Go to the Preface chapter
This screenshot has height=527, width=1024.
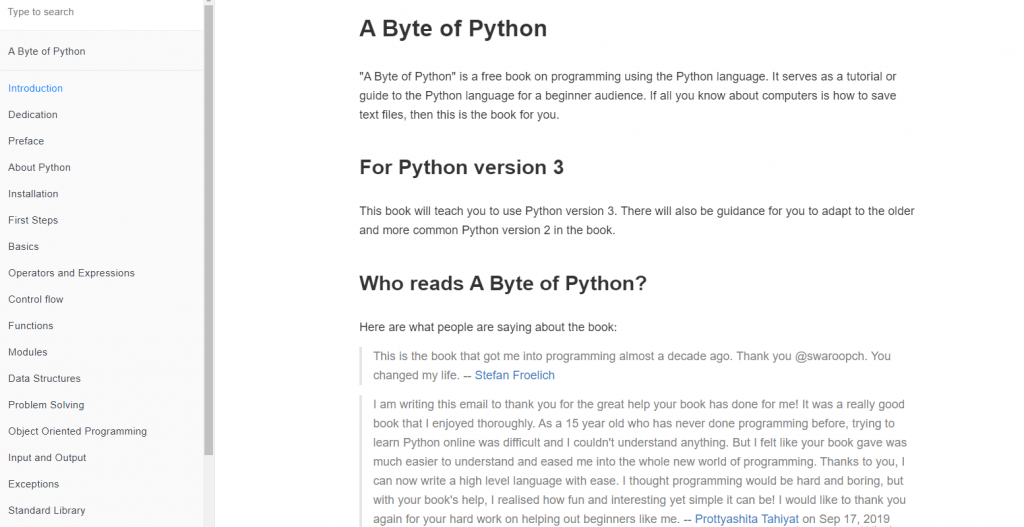coord(26,141)
